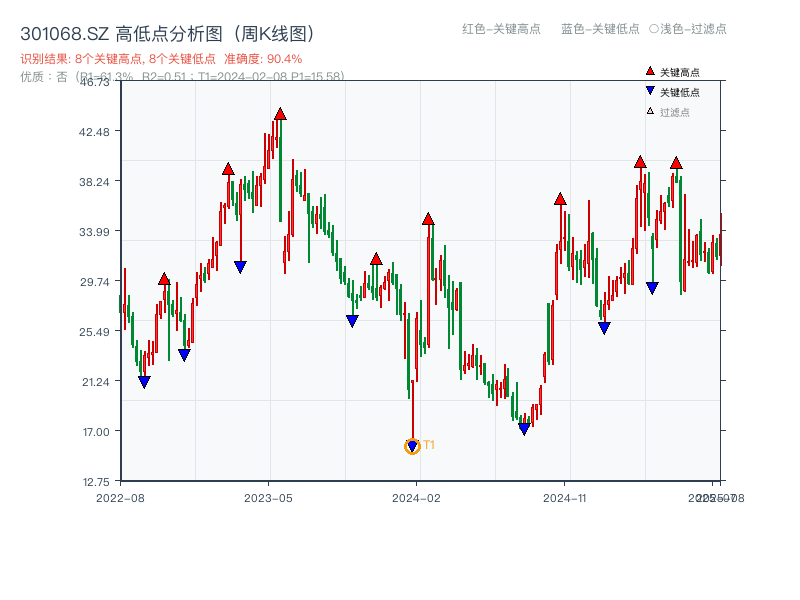This screenshot has width=800, height=600.
Task: Select the blue key-low triangle near 25.49 after 2024-11
Action: 604,328
